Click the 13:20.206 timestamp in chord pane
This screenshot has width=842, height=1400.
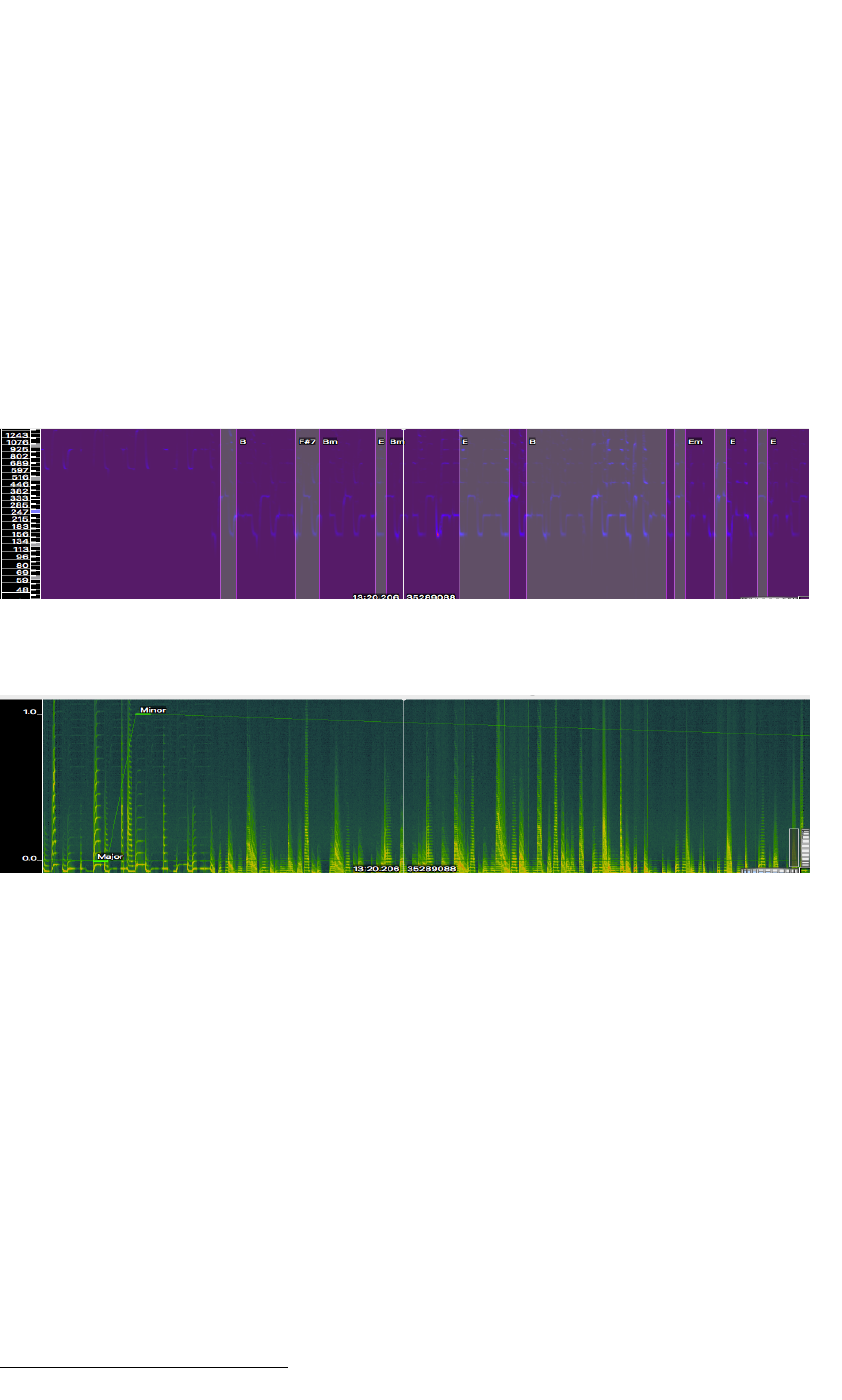tap(376, 596)
